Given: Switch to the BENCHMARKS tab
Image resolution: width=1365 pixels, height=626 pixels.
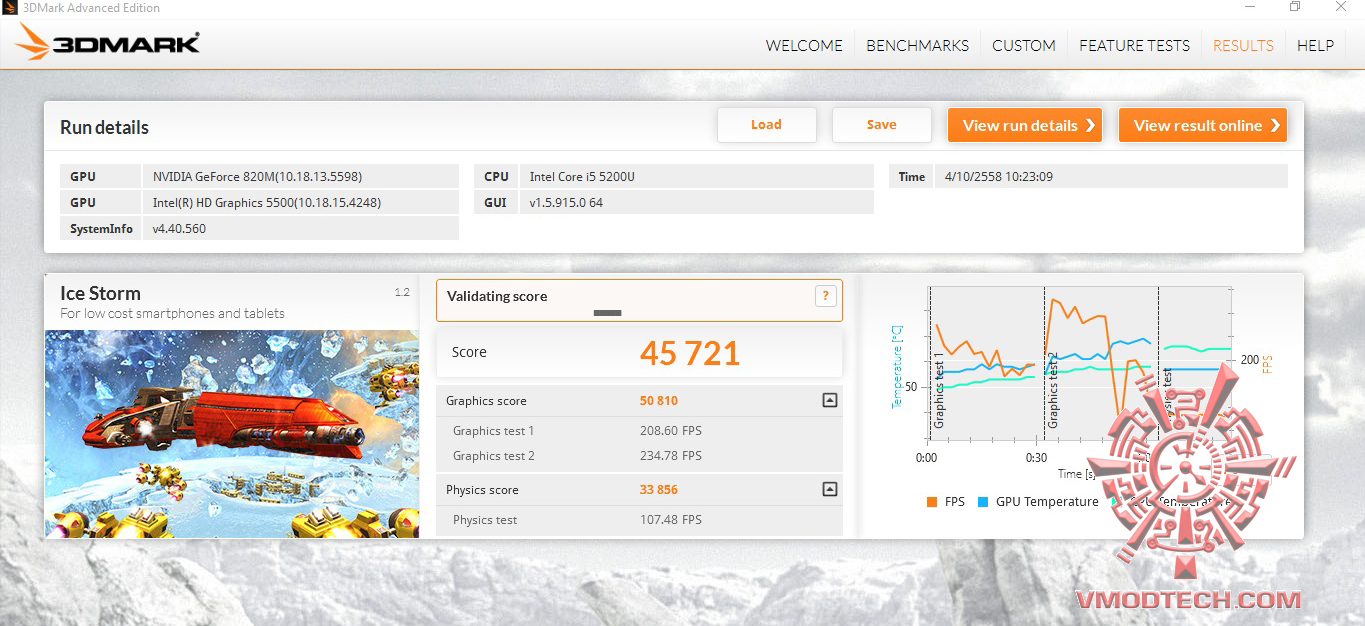Looking at the screenshot, I should click(x=917, y=45).
